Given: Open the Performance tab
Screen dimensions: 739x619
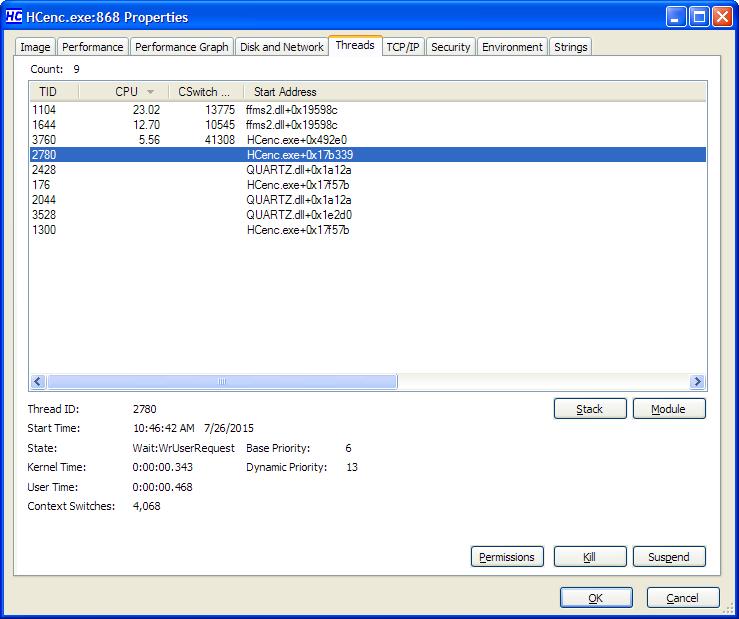Looking at the screenshot, I should pos(92,47).
